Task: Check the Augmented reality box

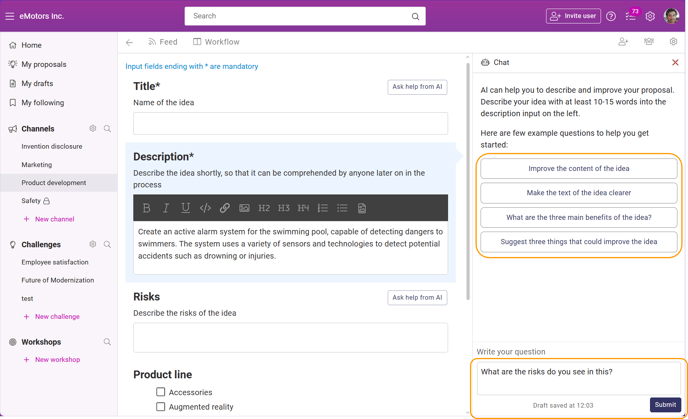Action: [161, 407]
